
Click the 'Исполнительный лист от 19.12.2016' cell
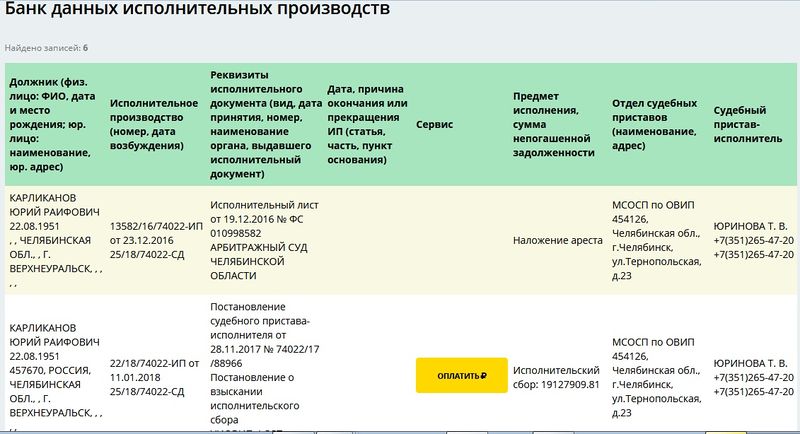(x=265, y=240)
